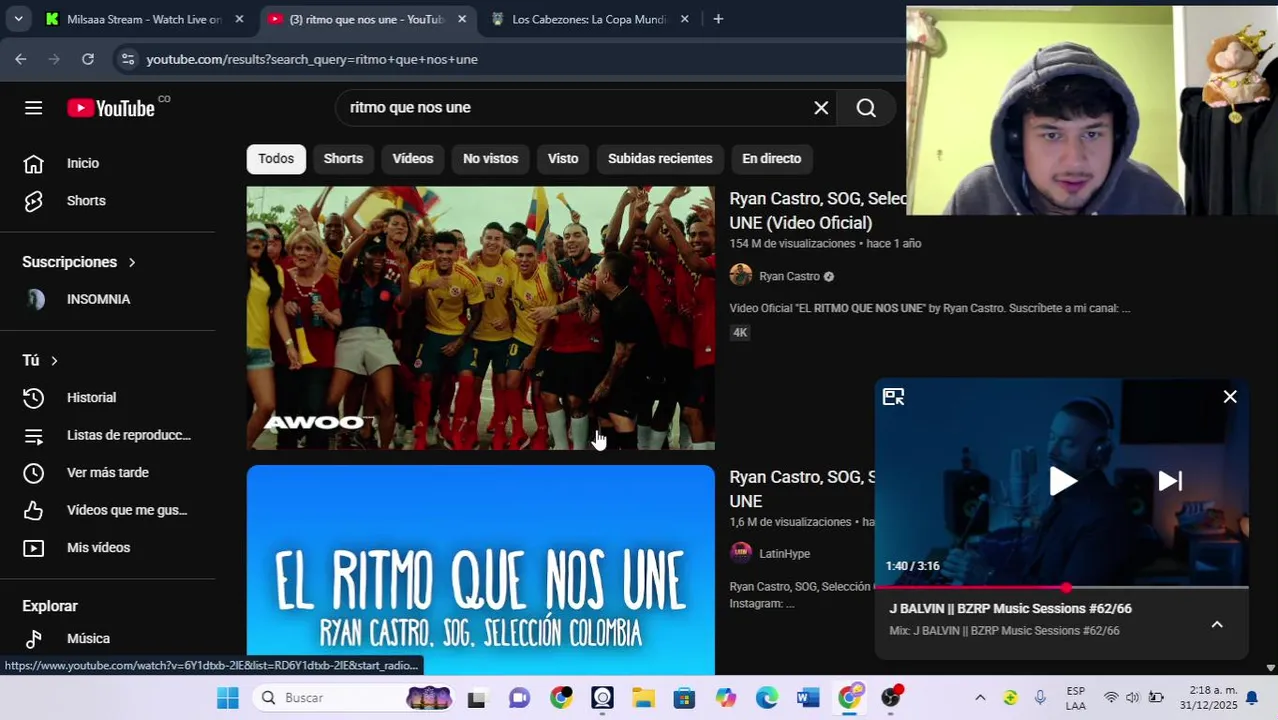Switch to Los Cabezones tab
Screen dimensions: 1278x720
[588, 19]
